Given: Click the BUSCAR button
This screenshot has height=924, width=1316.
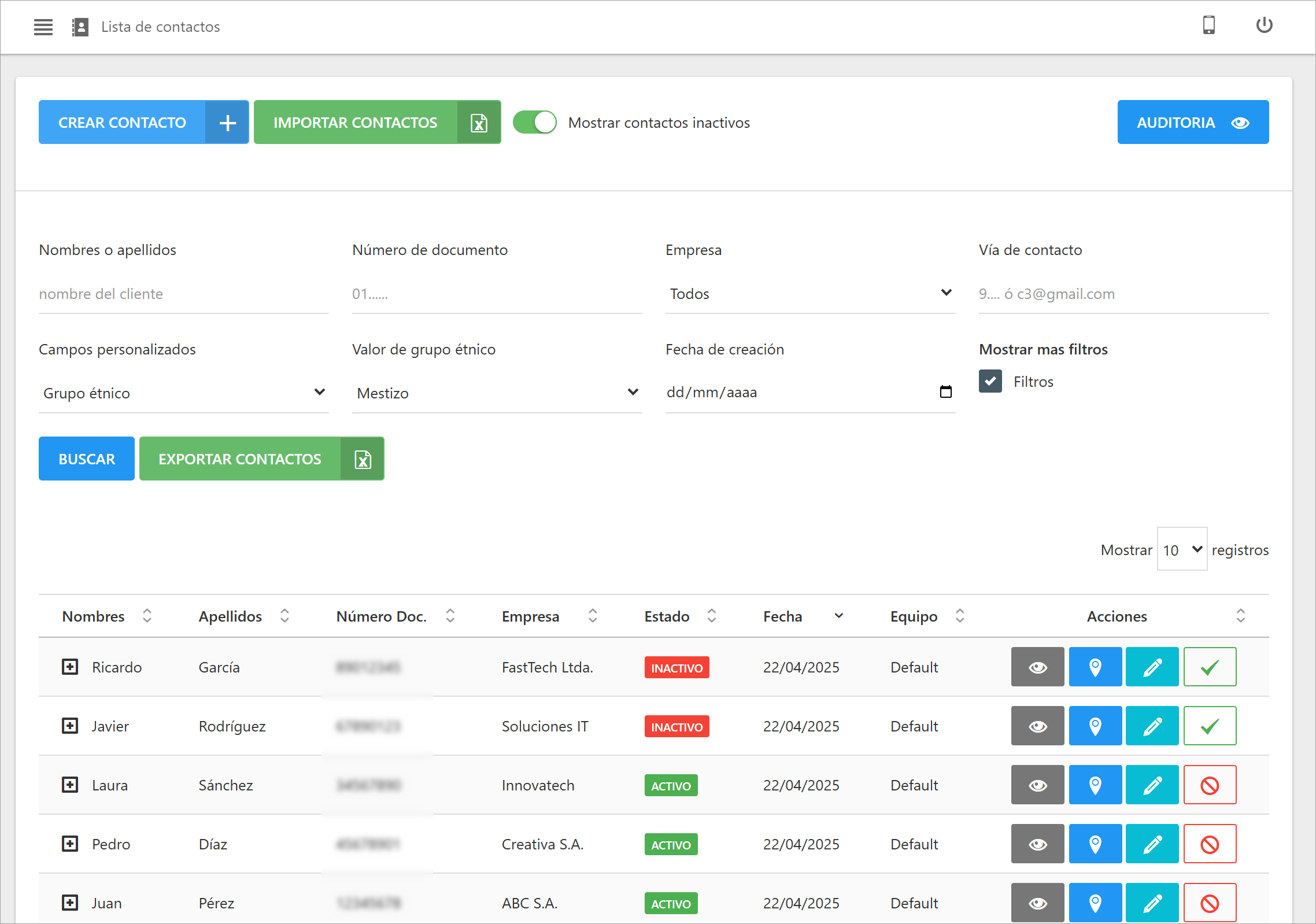Looking at the screenshot, I should 87,459.
